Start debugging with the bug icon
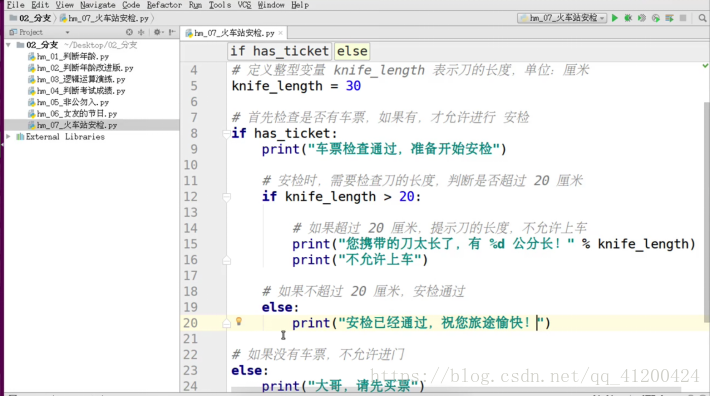Screen dimensions: 711x396 coord(628,18)
